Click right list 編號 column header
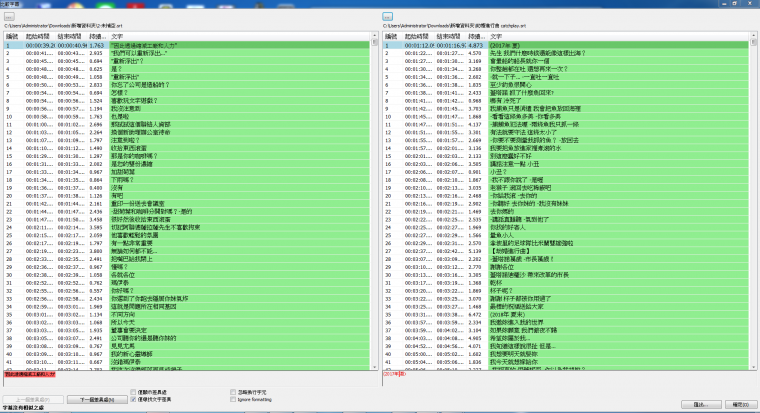The height and width of the screenshot is (413, 760). point(392,37)
